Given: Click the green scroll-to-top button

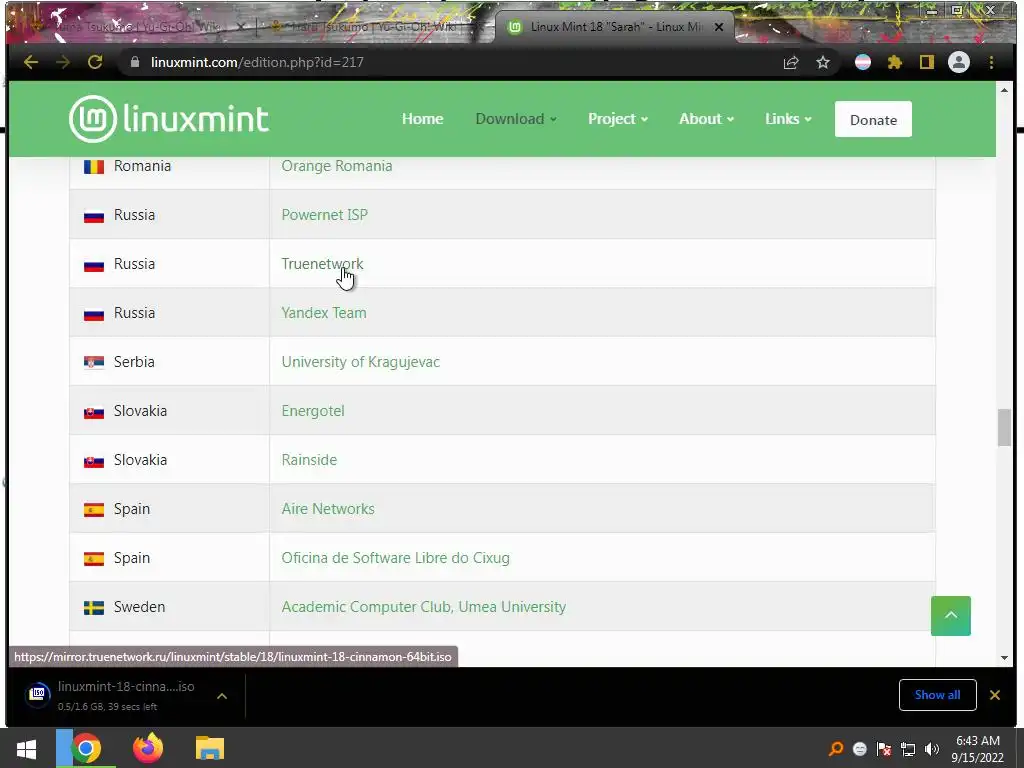Looking at the screenshot, I should [951, 616].
